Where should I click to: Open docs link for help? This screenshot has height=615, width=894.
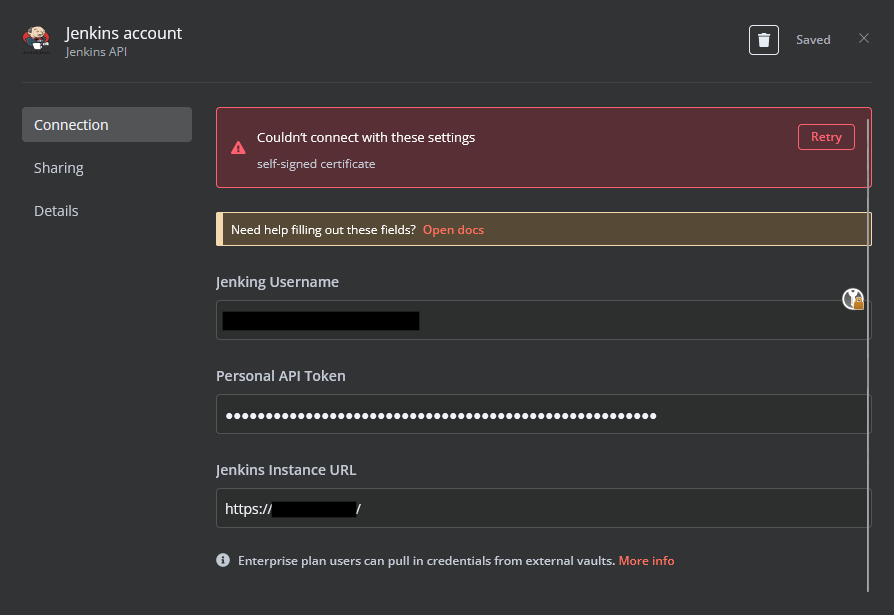click(453, 230)
